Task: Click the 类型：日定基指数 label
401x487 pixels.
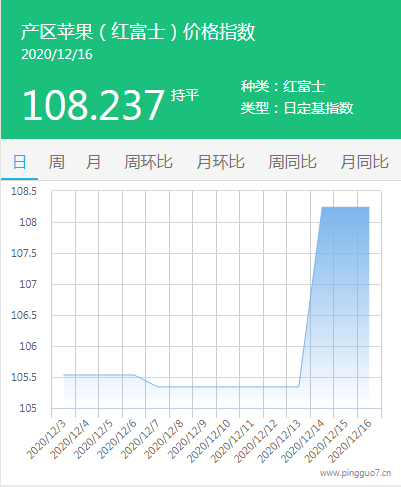Action: coord(297,108)
